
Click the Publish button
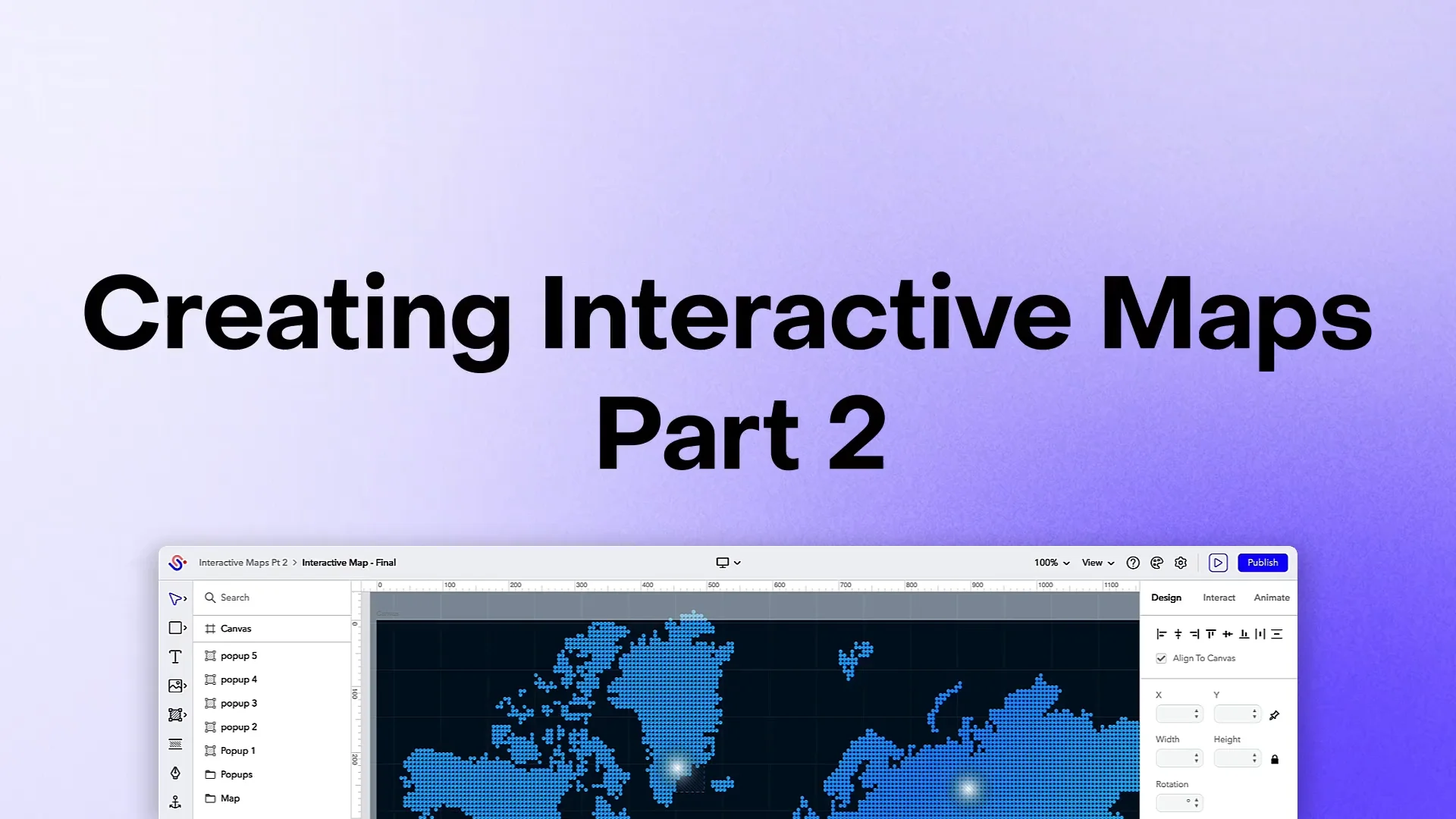click(x=1262, y=562)
